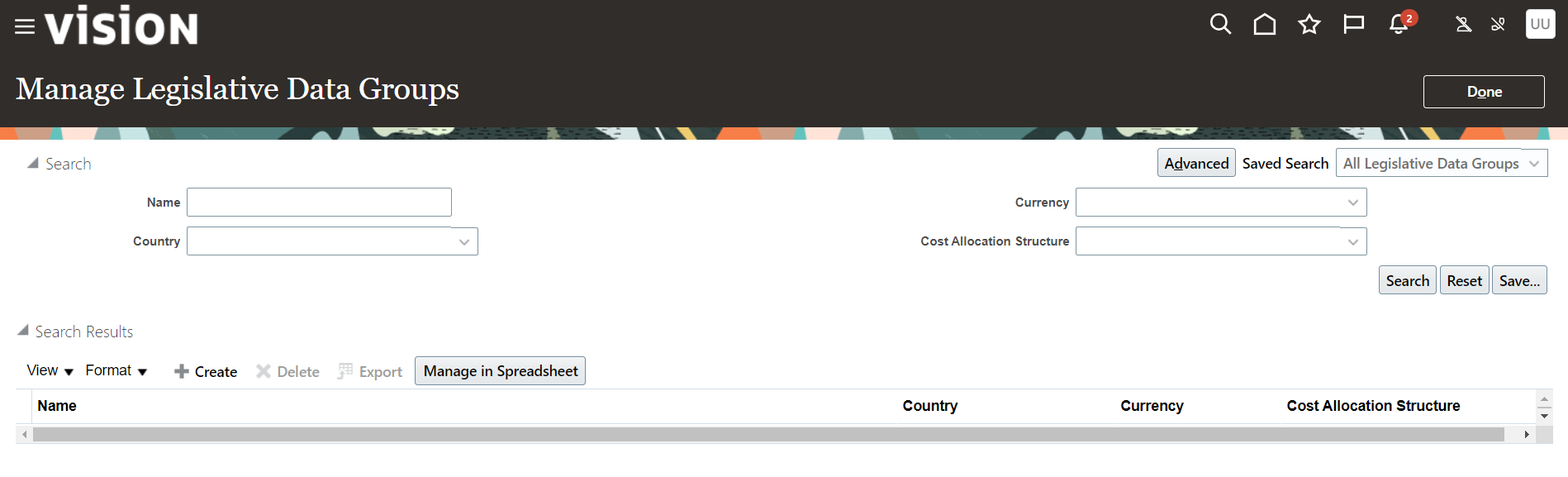Open the UU user profile menu
Viewport: 1568px width, 477px height.
[1540, 25]
